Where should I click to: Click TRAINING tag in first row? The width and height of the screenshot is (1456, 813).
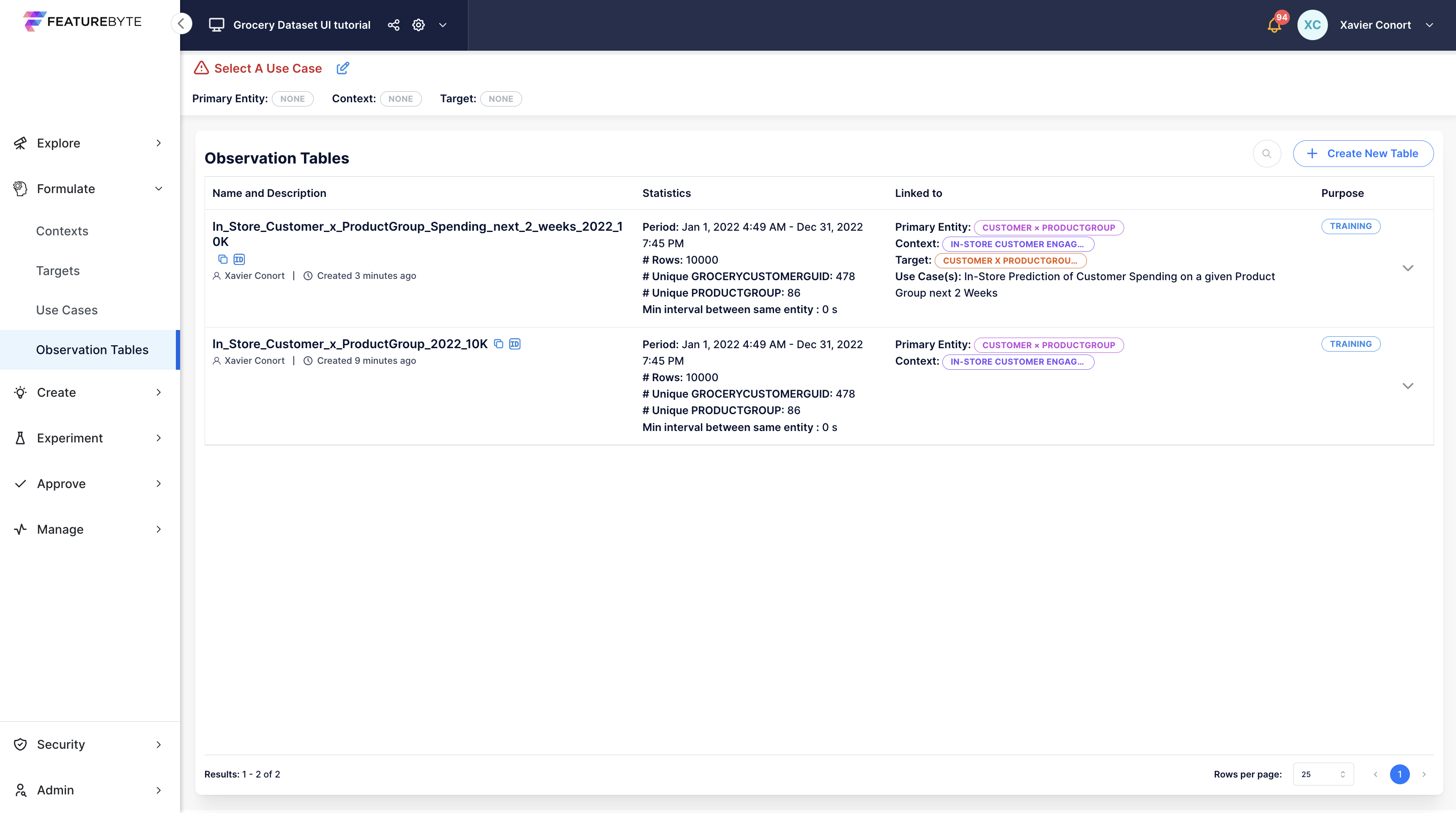coord(1350,226)
